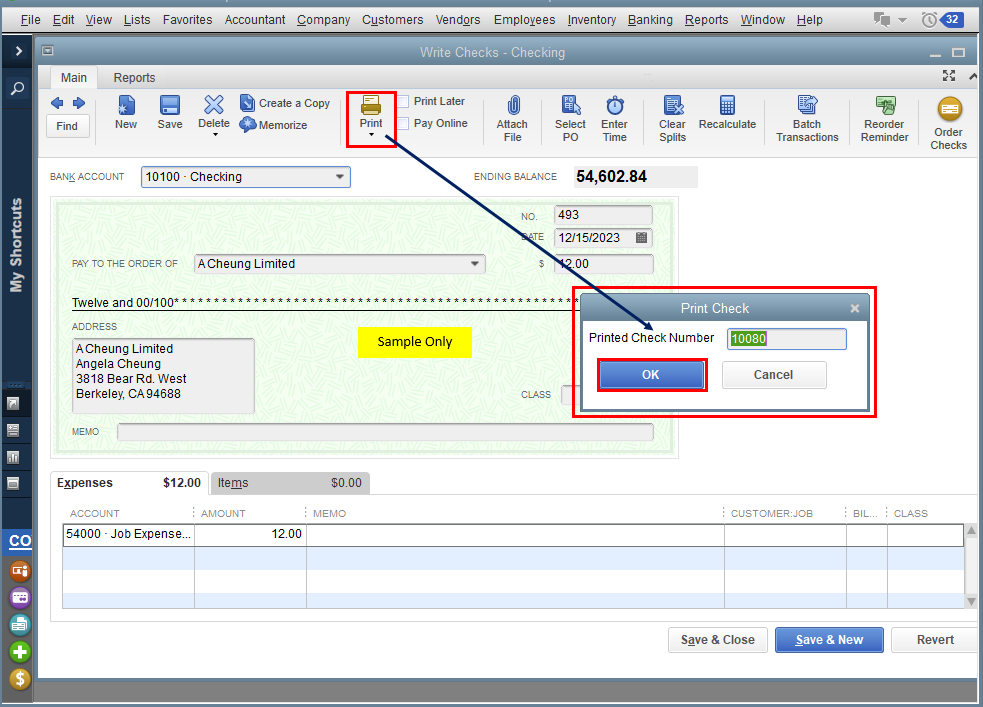
Task: Click the Printed Check Number field
Action: click(x=786, y=339)
